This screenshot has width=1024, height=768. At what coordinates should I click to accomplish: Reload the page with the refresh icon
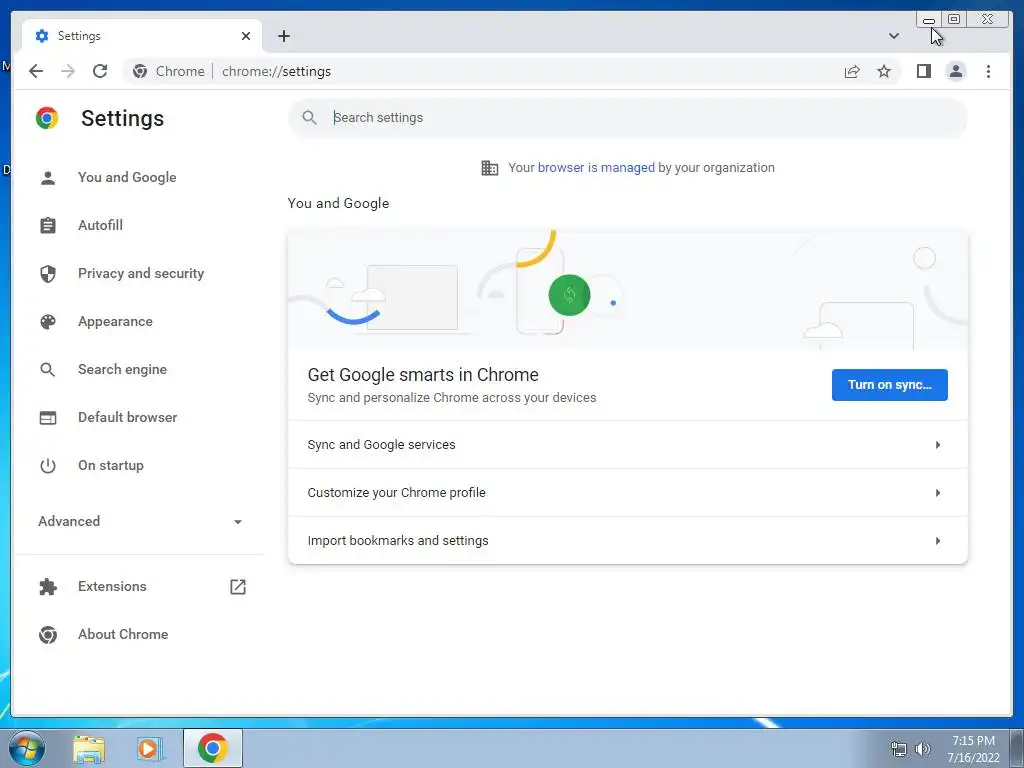[100, 71]
